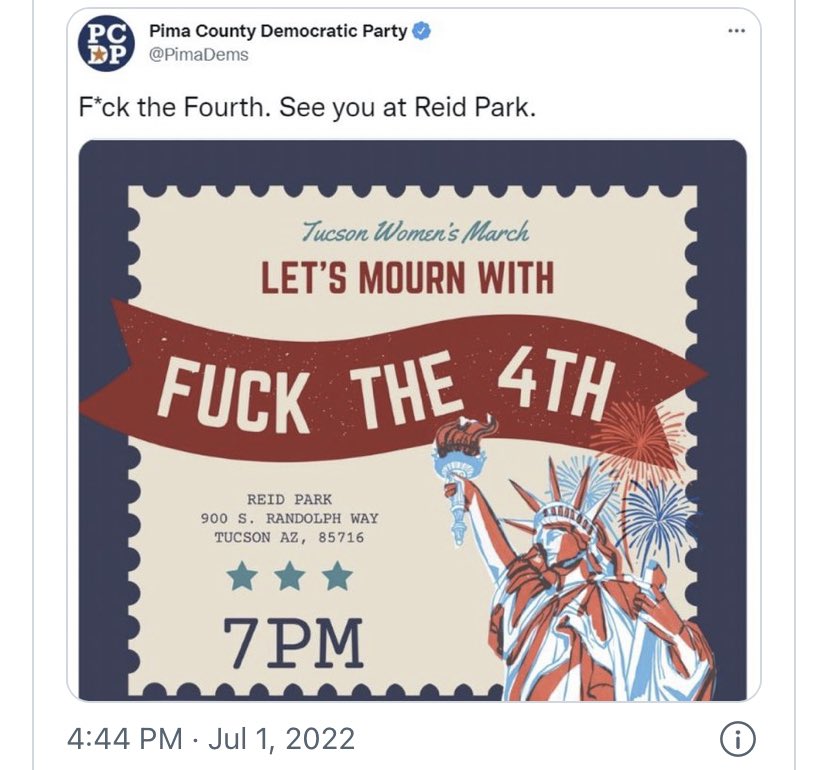Click the red ribbon banner on flyer
This screenshot has width=828, height=770.
point(393,380)
